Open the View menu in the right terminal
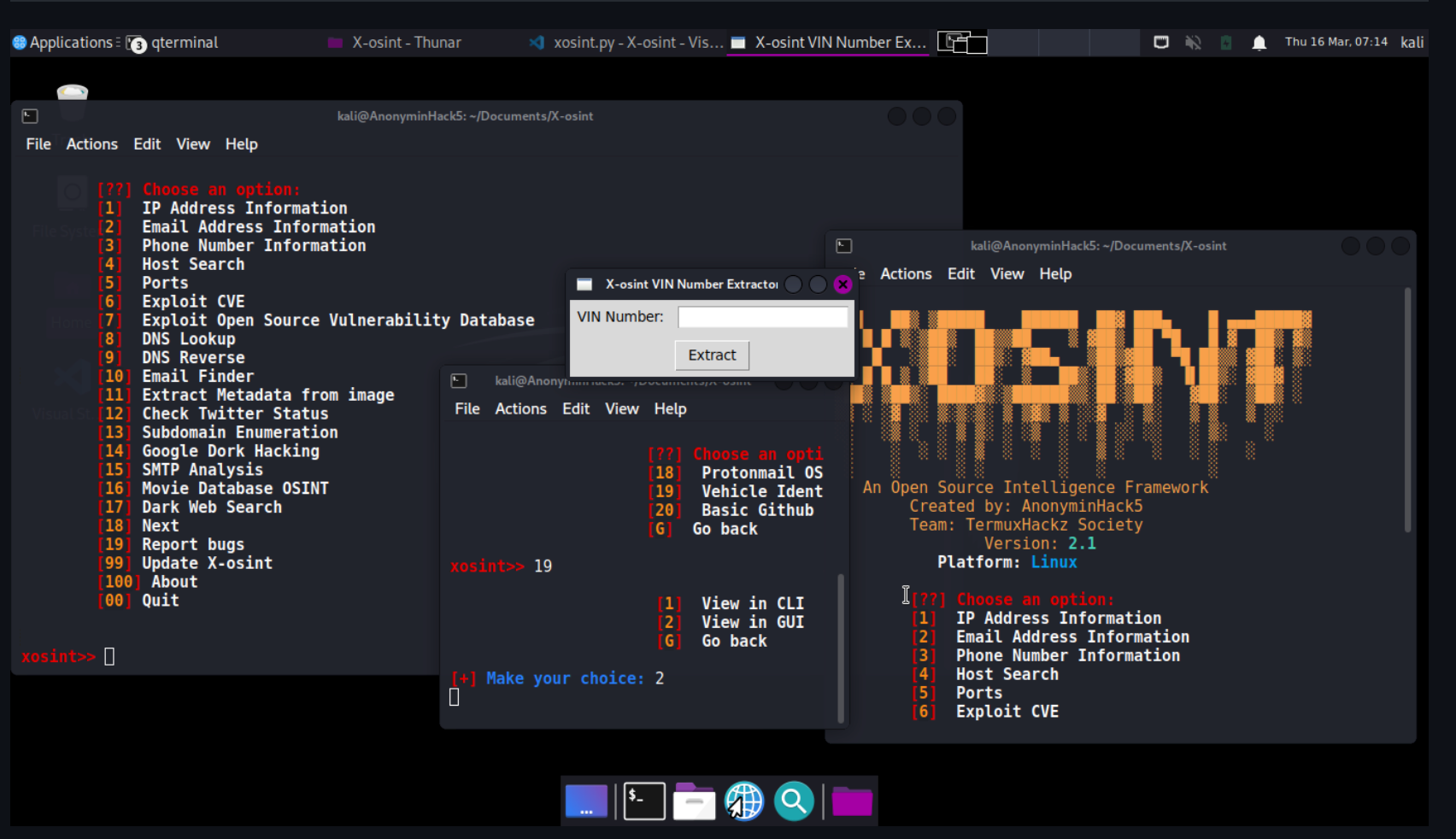1456x839 pixels. [x=1007, y=273]
